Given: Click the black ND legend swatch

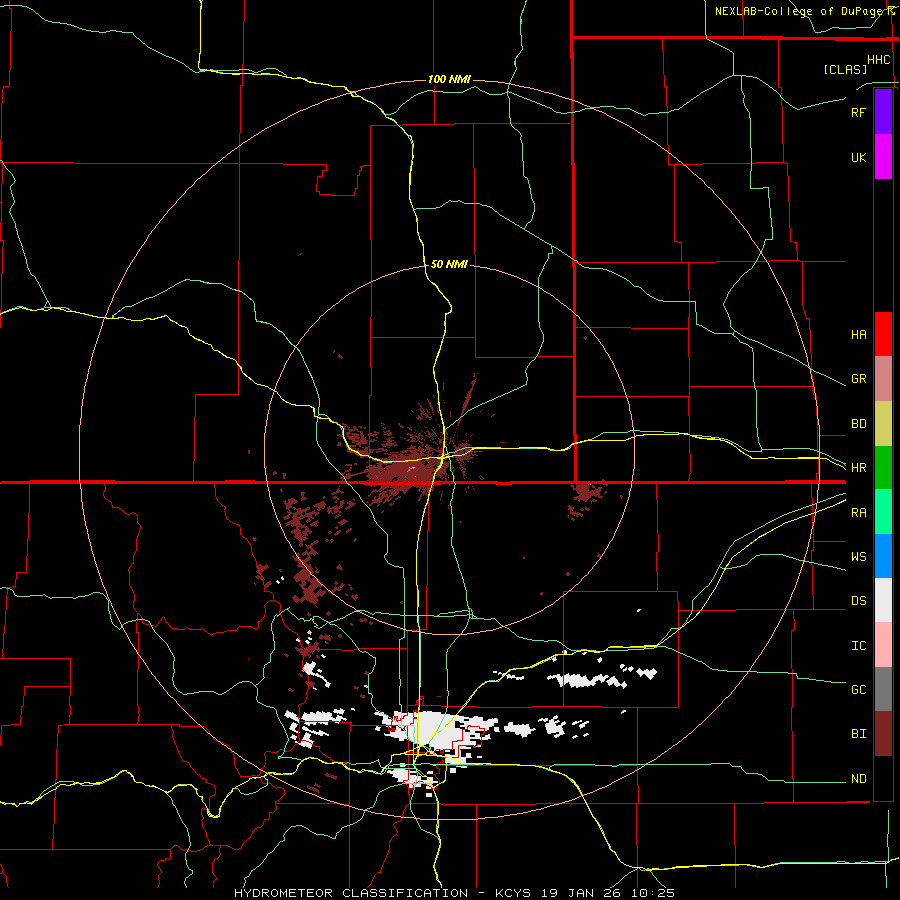Looking at the screenshot, I should tap(883, 778).
